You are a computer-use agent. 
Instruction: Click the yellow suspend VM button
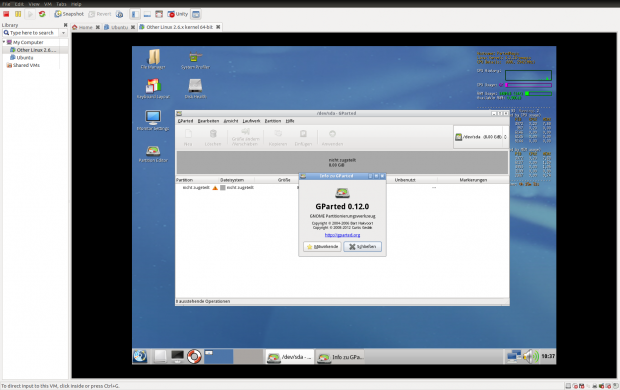click(x=18, y=14)
